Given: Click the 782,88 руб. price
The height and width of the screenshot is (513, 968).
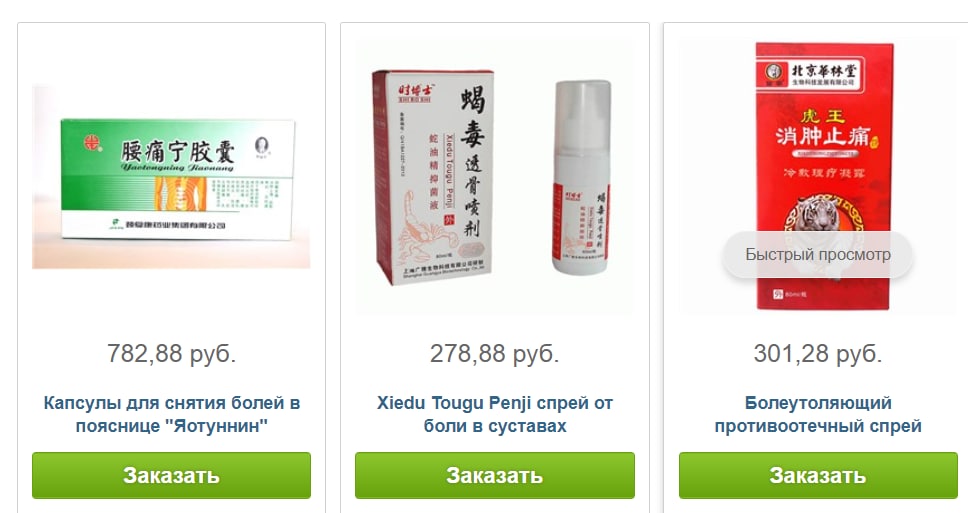Looking at the screenshot, I should [172, 354].
